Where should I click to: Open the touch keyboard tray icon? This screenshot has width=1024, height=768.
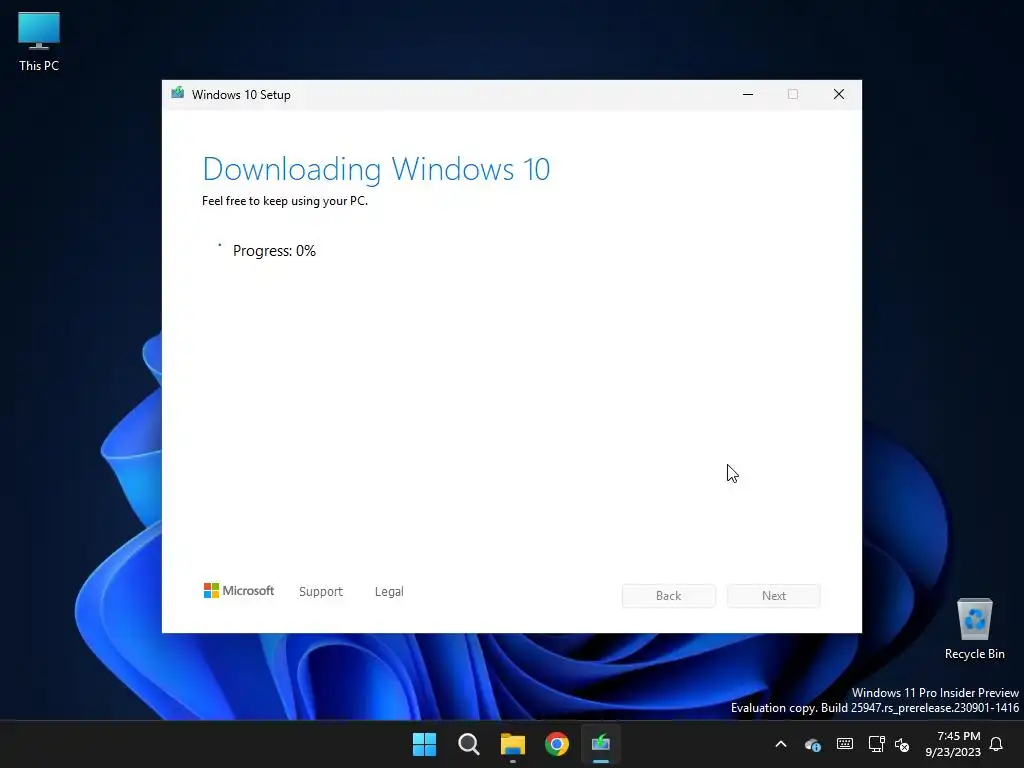coord(844,744)
